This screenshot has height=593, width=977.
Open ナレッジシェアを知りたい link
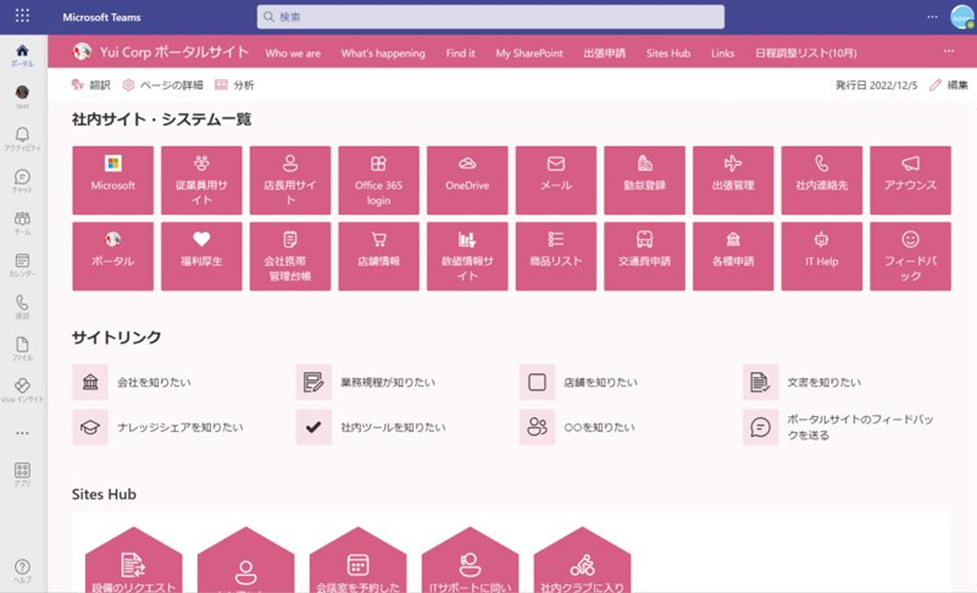coord(158,427)
